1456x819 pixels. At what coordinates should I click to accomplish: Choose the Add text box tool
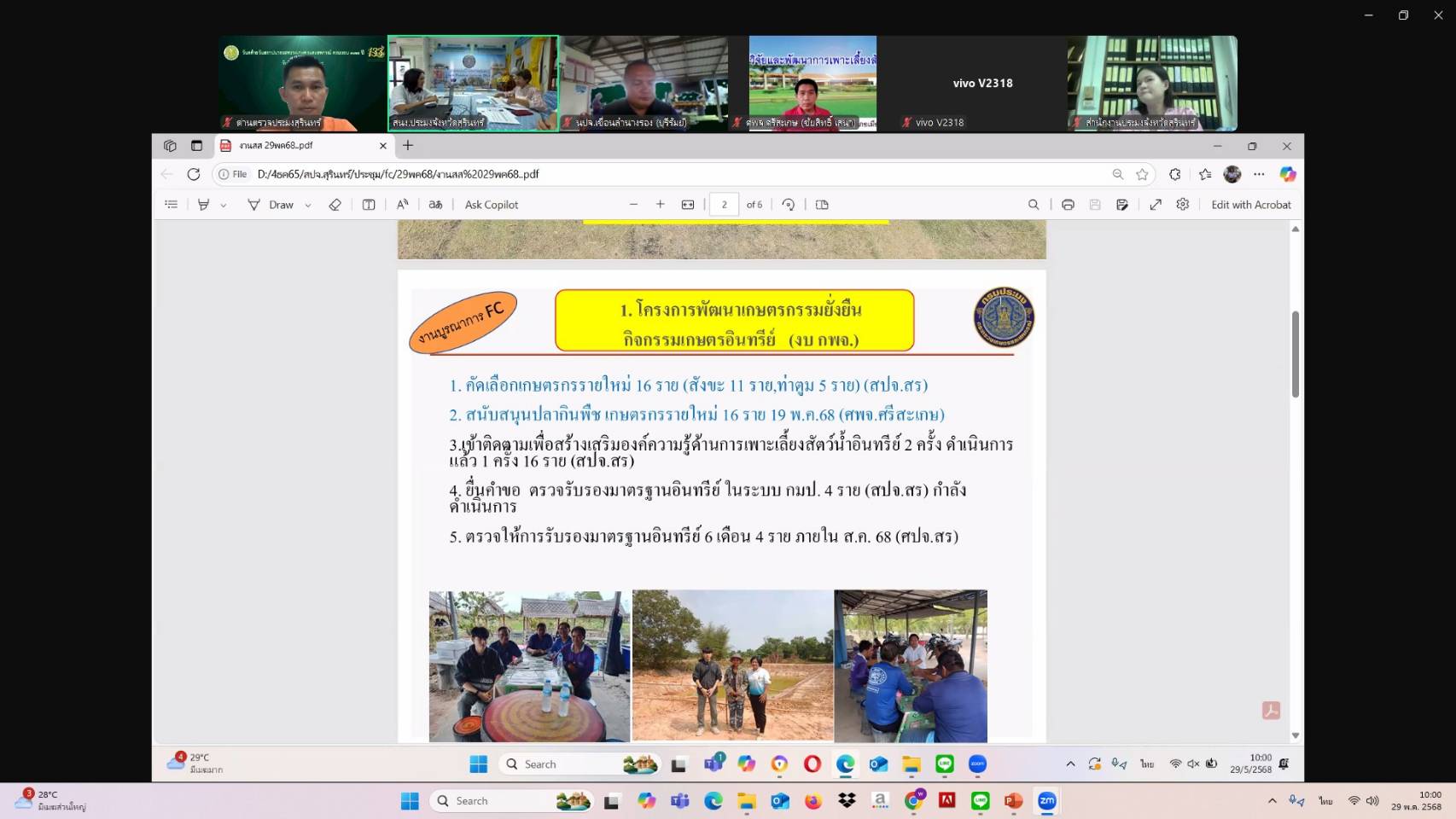(369, 205)
